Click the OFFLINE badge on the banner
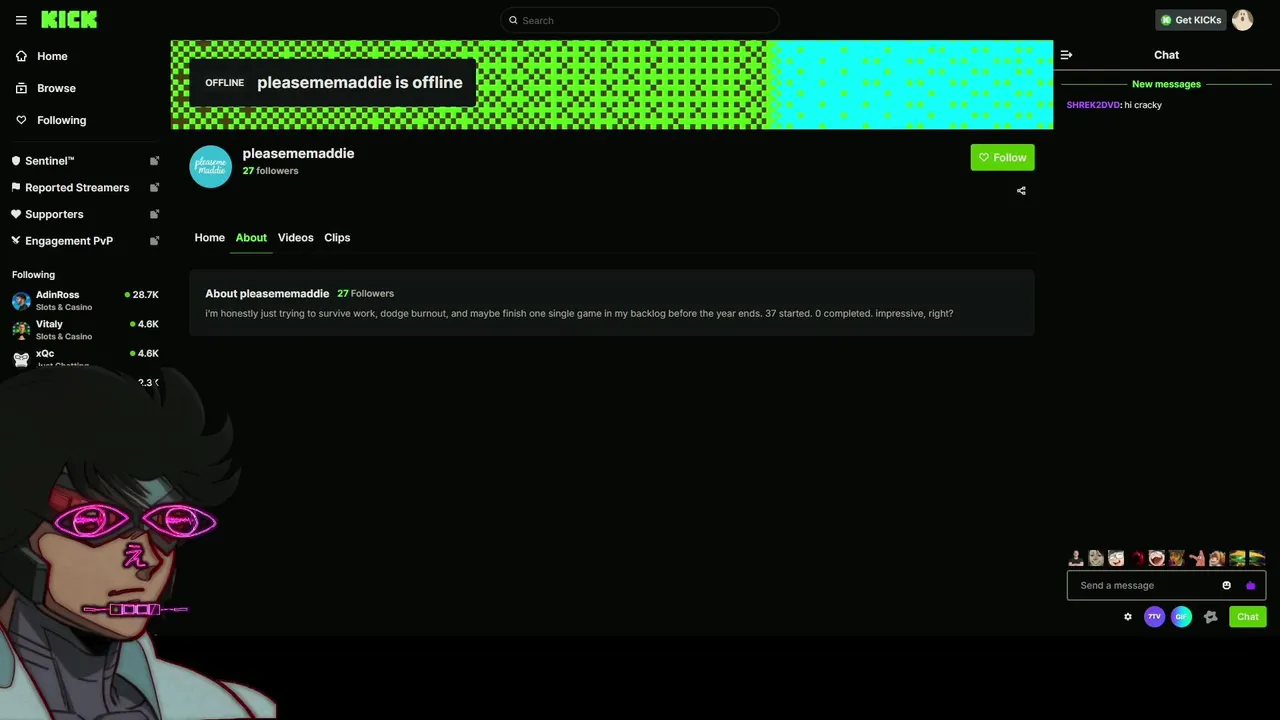This screenshot has height=720, width=1280. click(224, 83)
